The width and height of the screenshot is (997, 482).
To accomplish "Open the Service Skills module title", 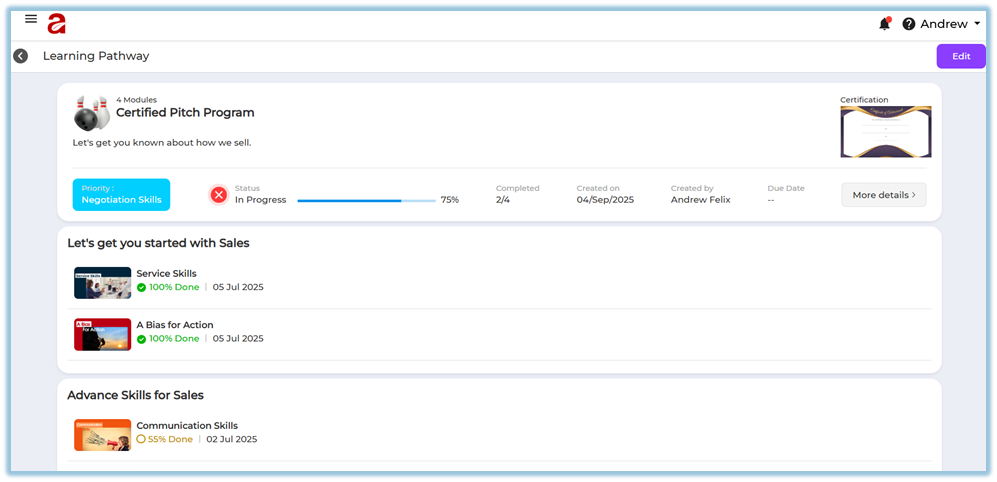I will point(166,273).
